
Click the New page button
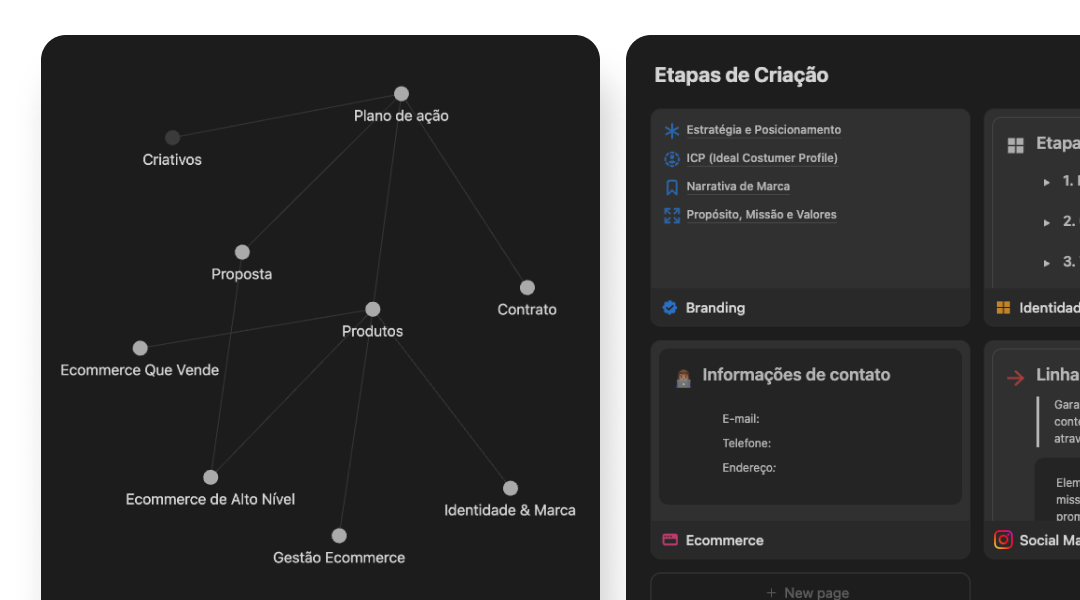coord(810,592)
